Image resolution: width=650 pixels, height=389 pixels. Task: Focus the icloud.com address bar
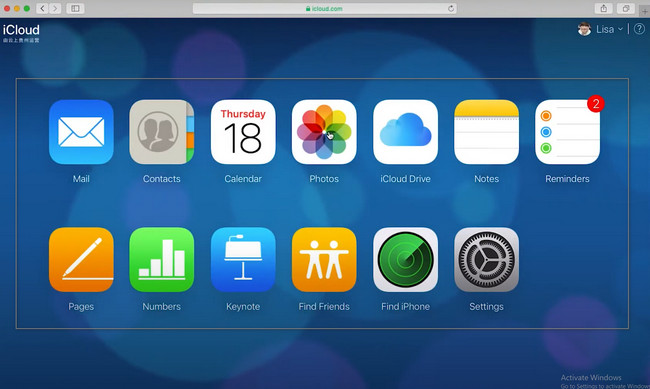pos(325,8)
